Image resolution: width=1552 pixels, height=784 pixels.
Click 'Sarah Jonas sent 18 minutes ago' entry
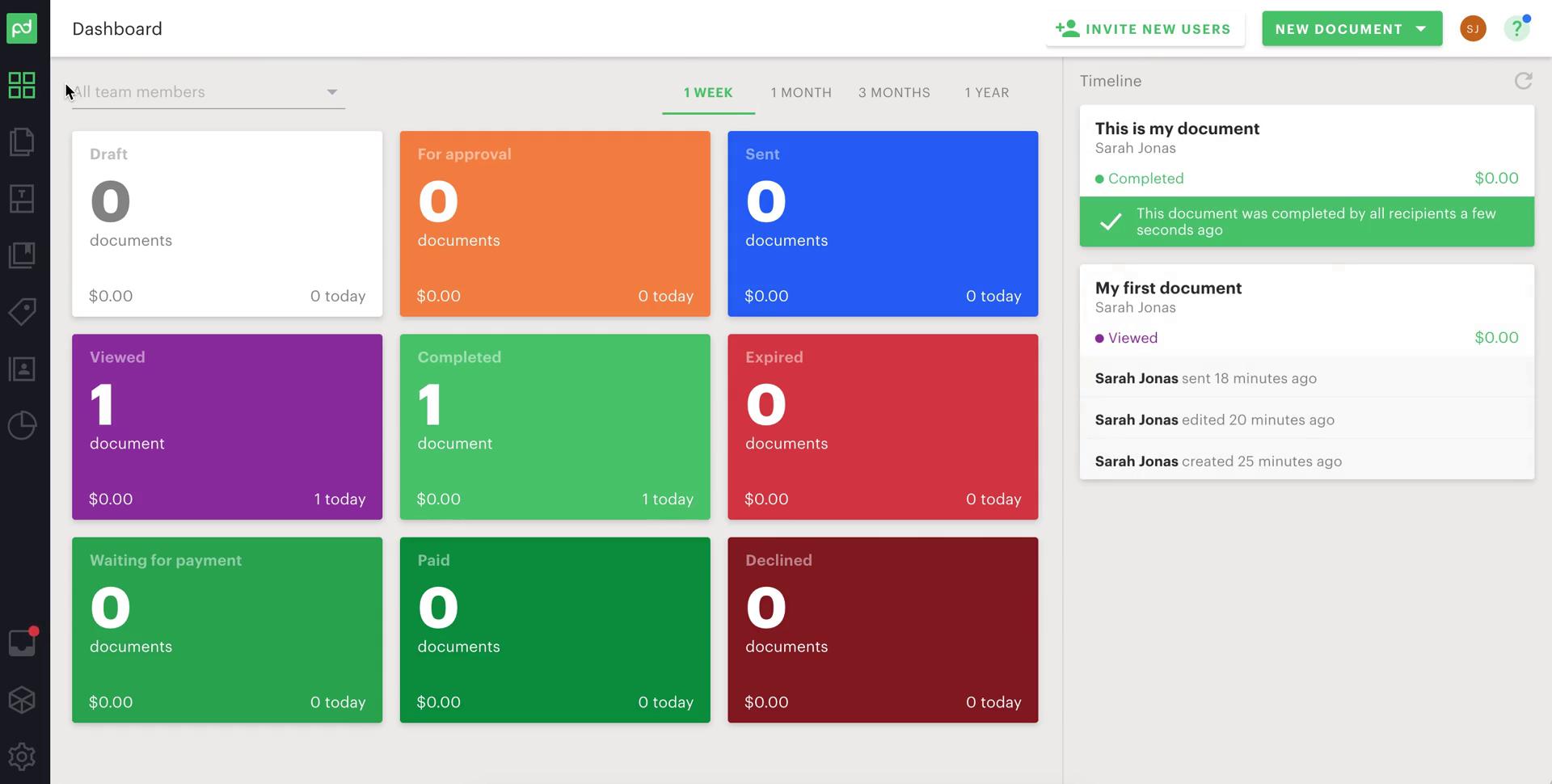(1306, 378)
